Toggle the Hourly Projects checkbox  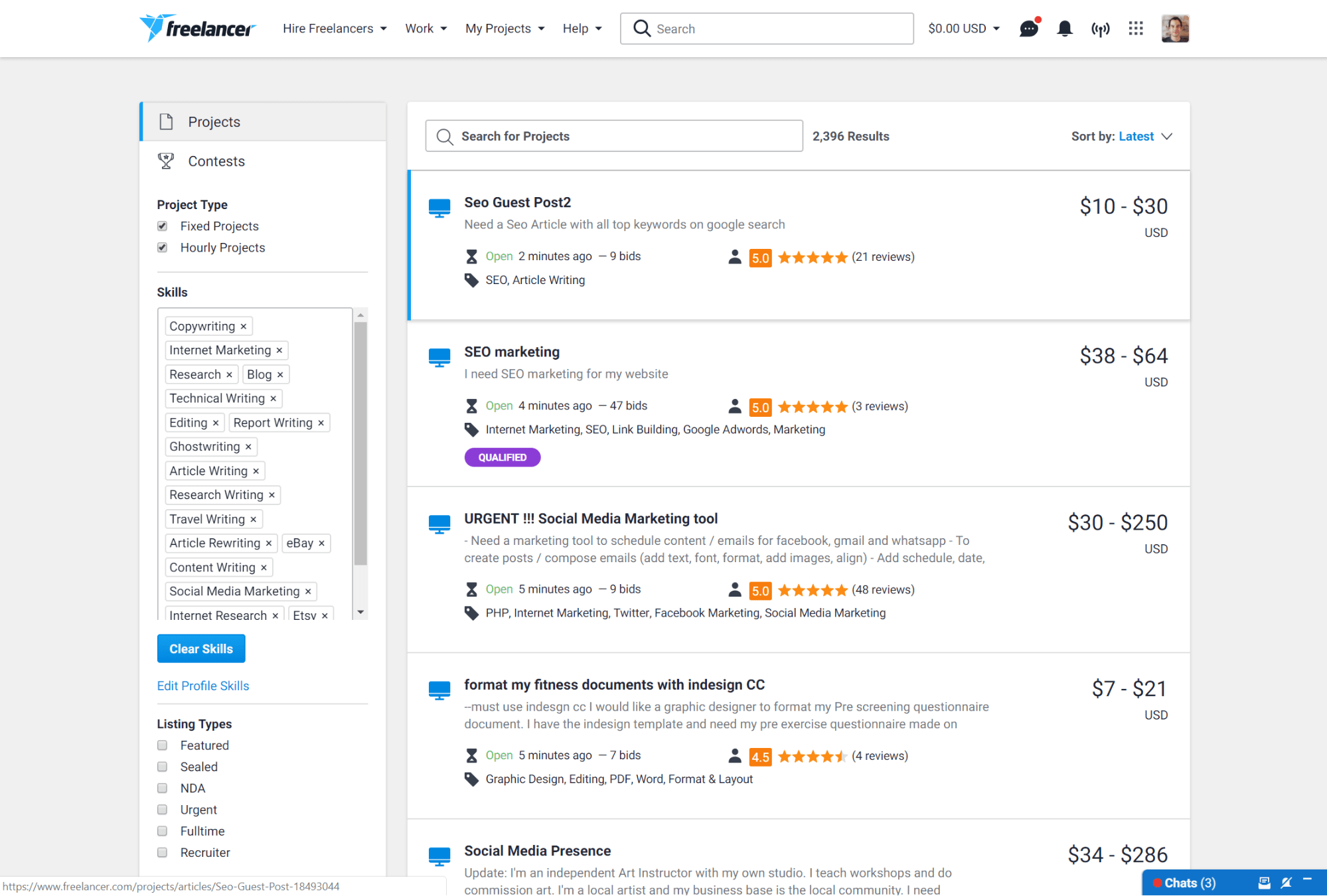[163, 246]
